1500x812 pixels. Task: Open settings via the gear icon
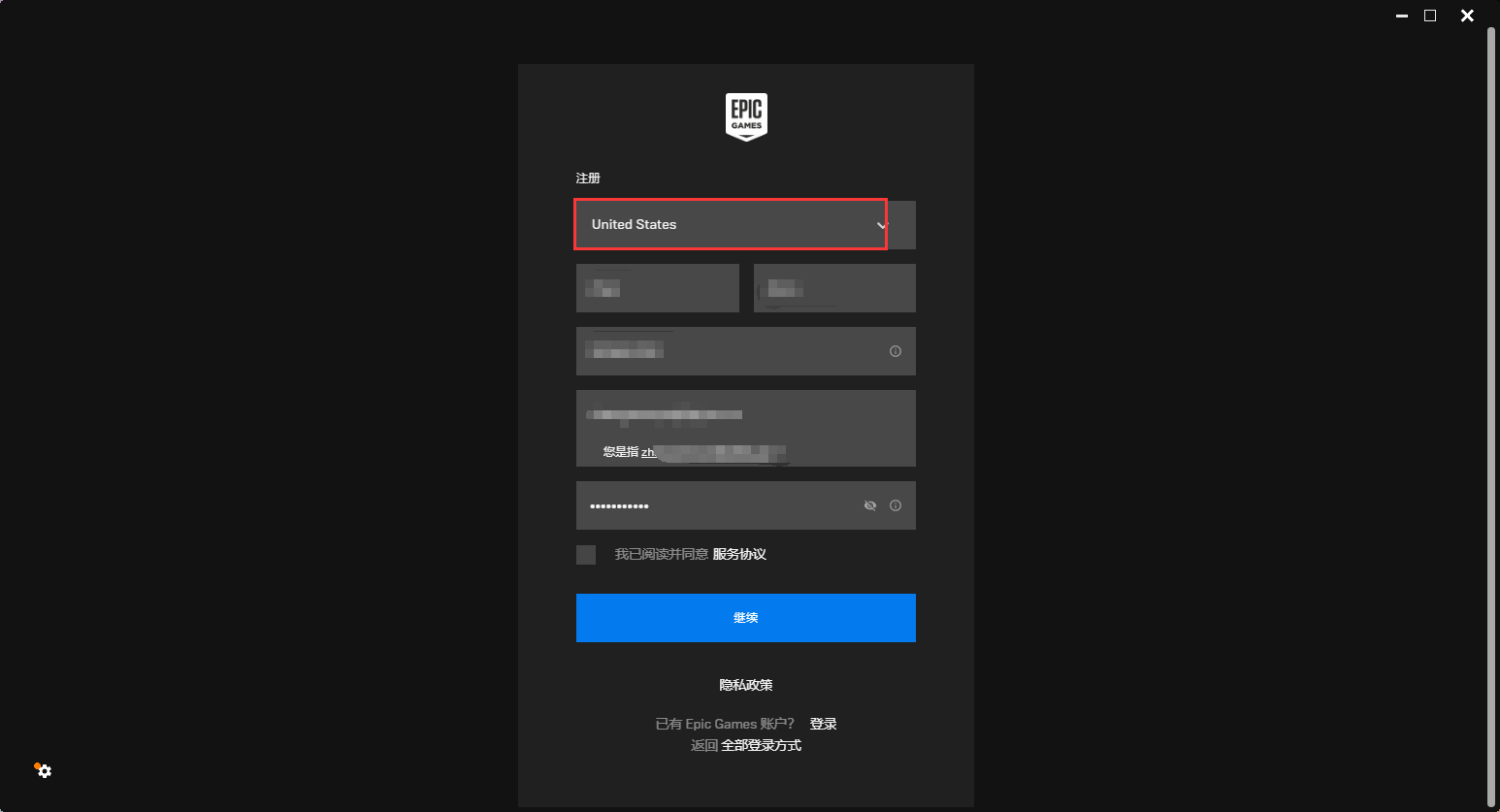44,771
